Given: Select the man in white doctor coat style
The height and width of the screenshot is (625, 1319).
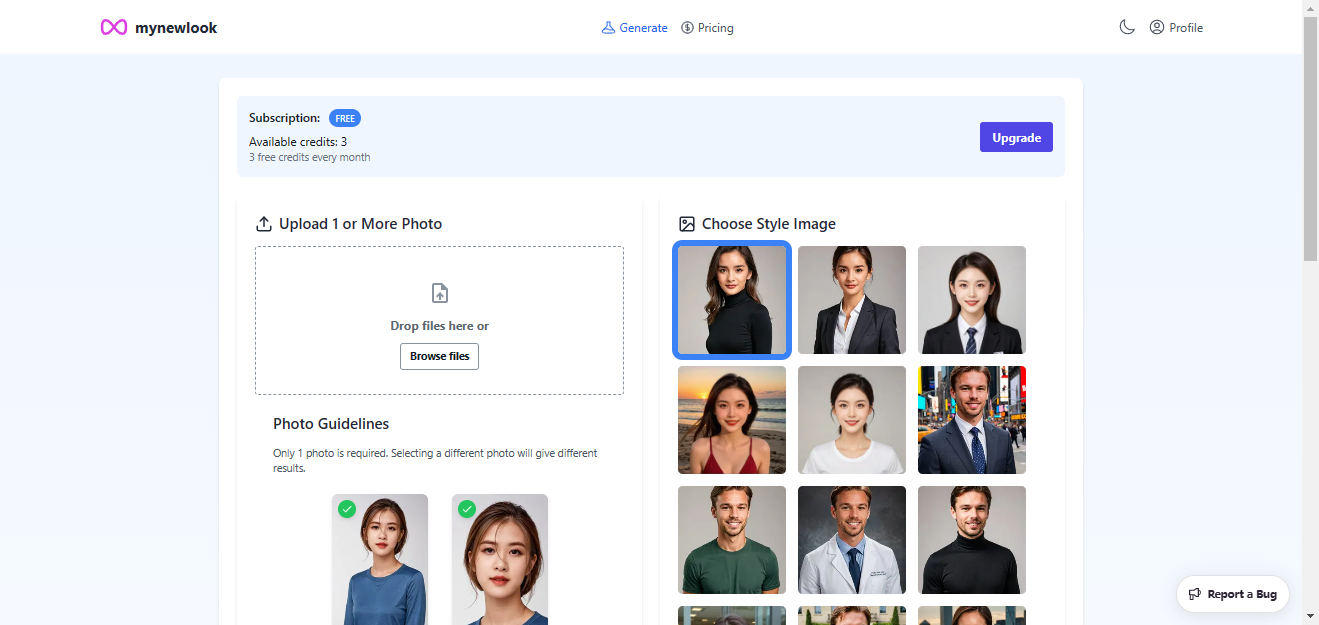Looking at the screenshot, I should point(852,540).
